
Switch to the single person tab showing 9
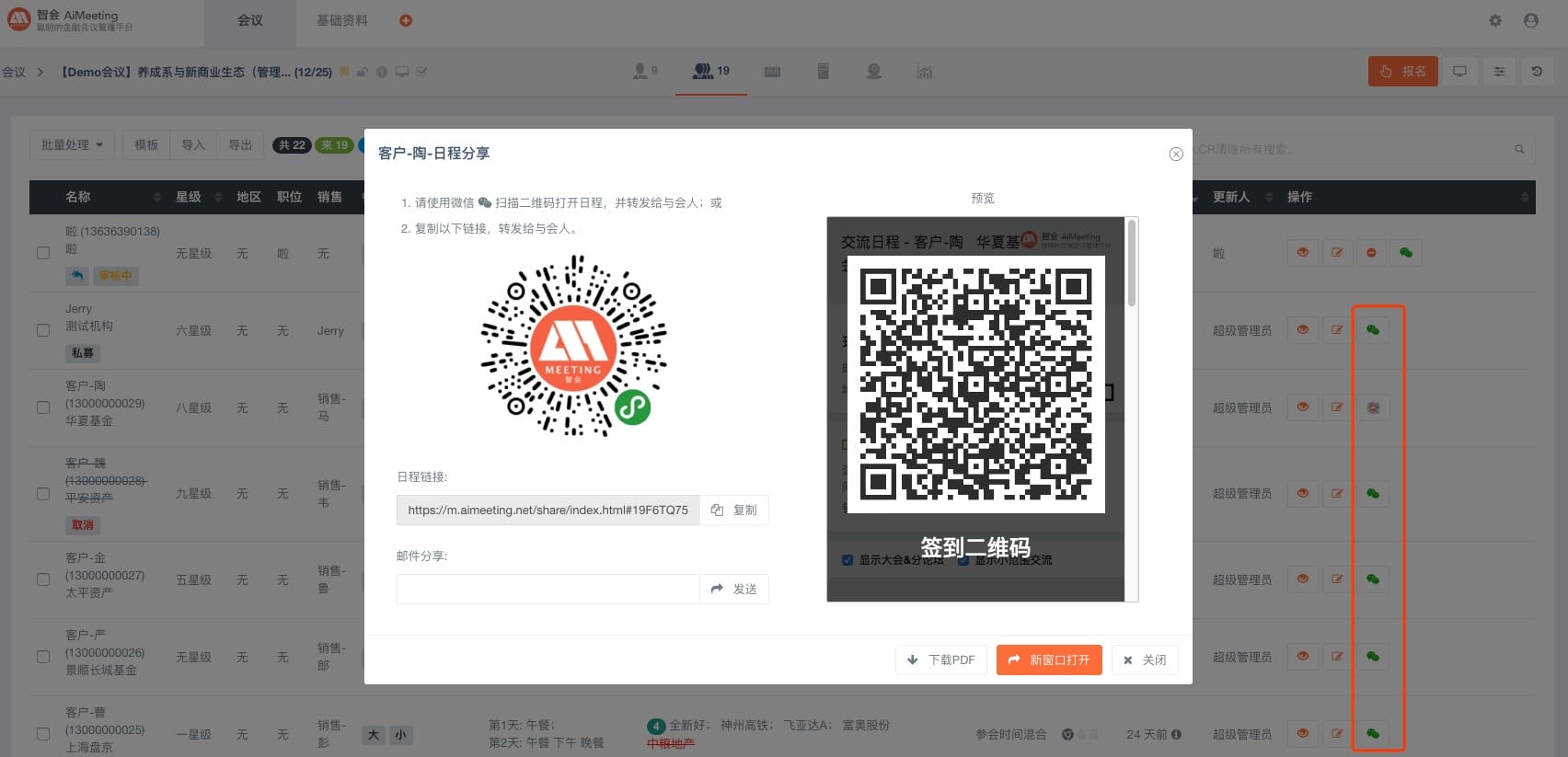645,71
